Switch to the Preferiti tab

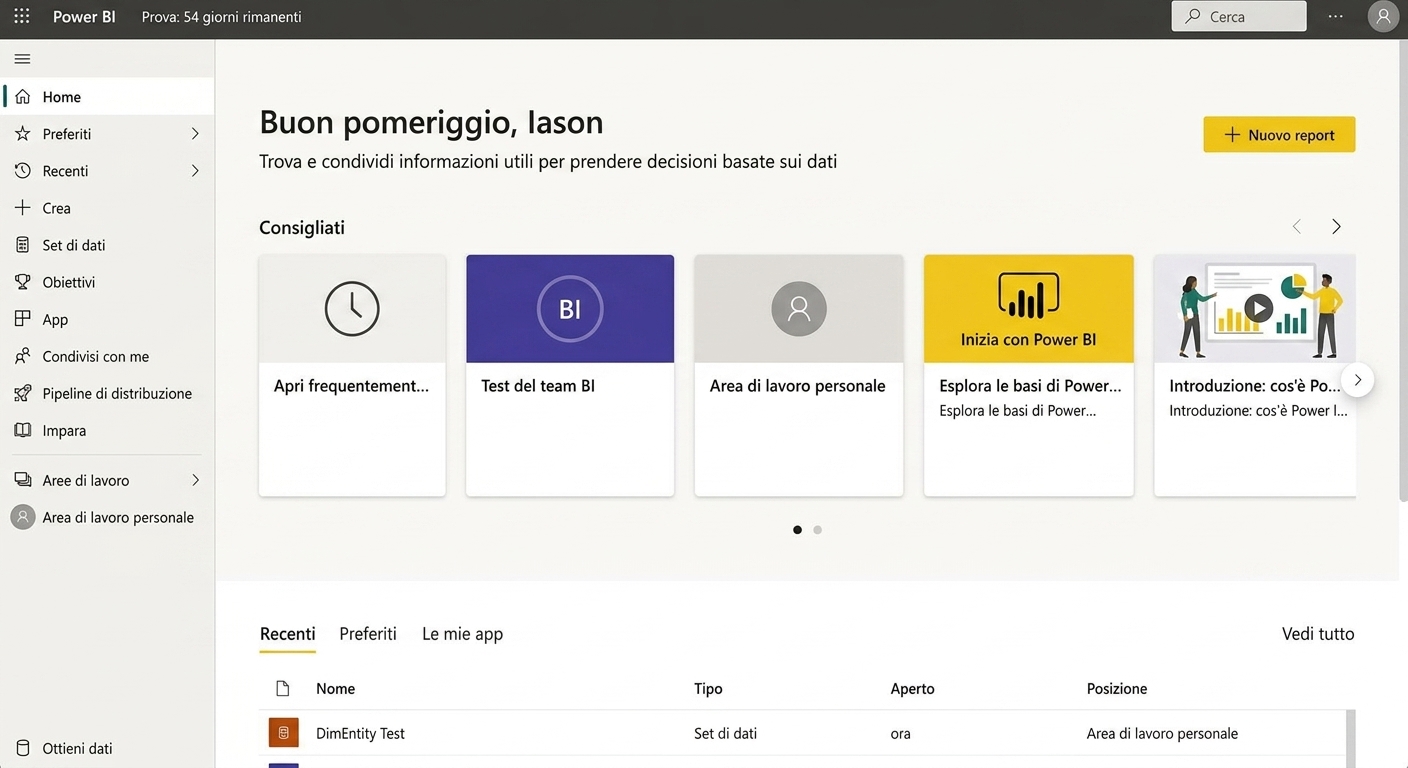coord(368,634)
